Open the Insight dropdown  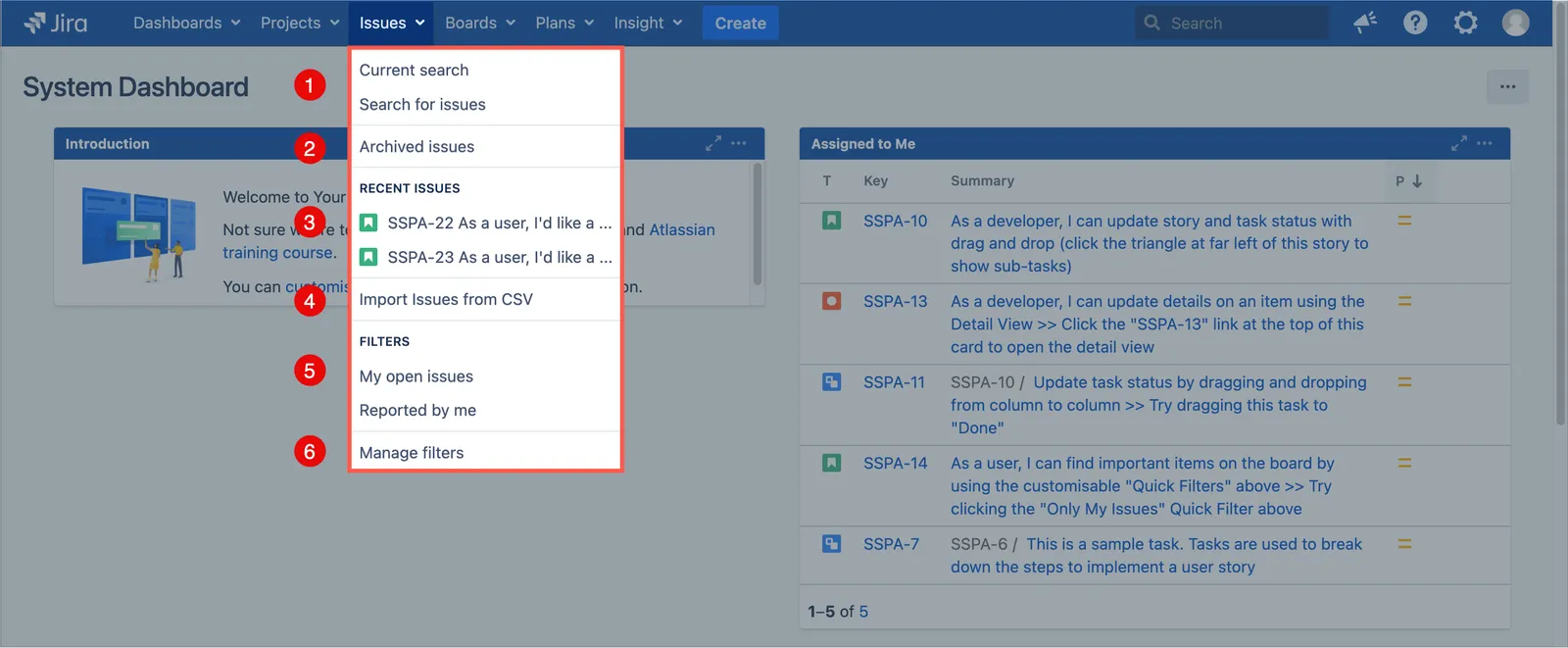pyautogui.click(x=648, y=23)
